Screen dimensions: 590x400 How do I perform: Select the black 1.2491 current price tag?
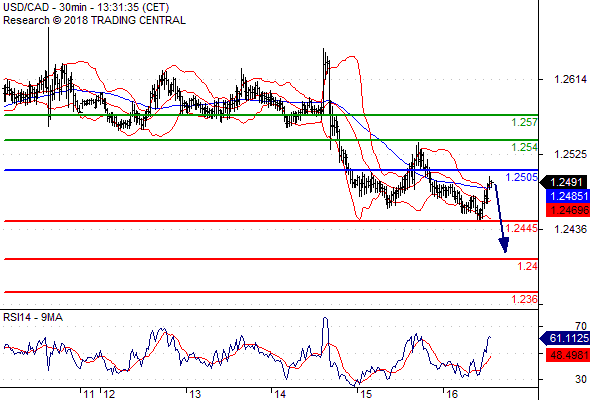(564, 183)
